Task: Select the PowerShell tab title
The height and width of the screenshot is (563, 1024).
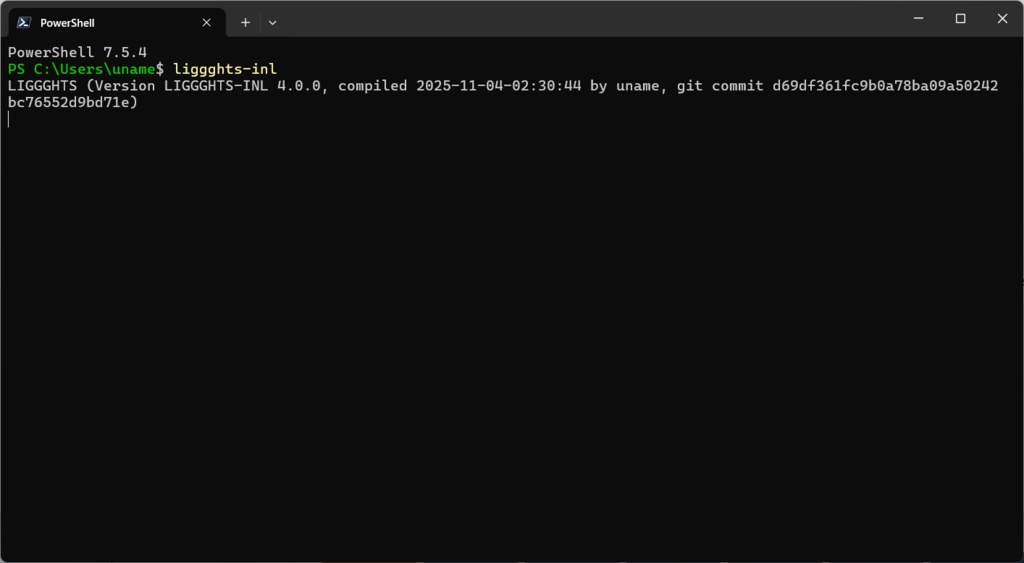Action: coord(67,22)
